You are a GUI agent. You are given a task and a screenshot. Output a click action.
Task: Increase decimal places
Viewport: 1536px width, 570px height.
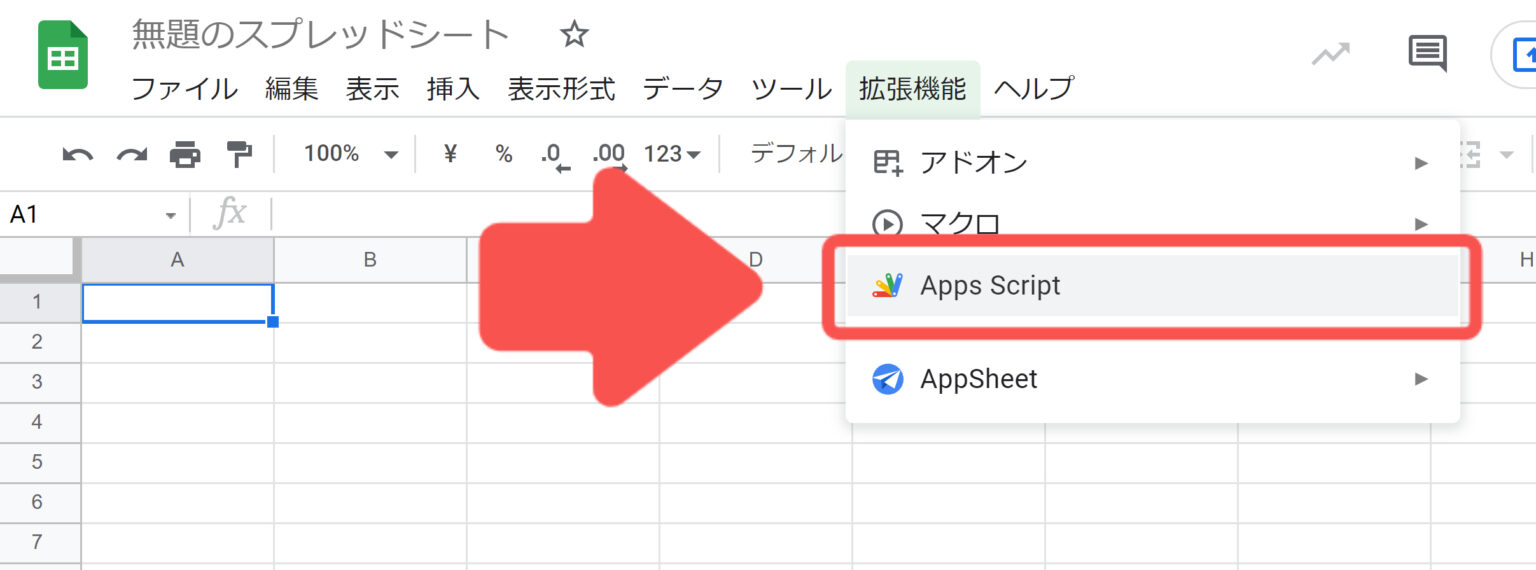point(608,156)
